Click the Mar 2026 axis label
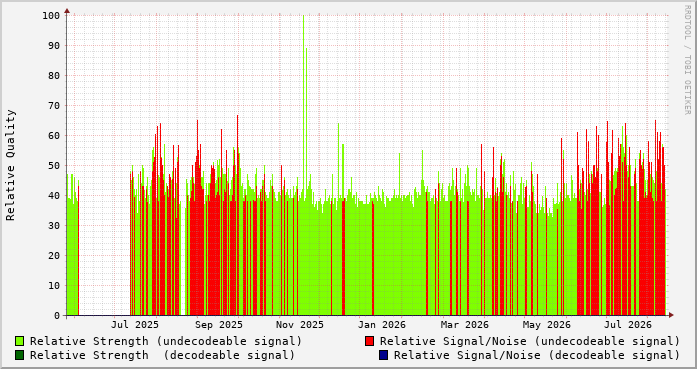 pos(465,325)
